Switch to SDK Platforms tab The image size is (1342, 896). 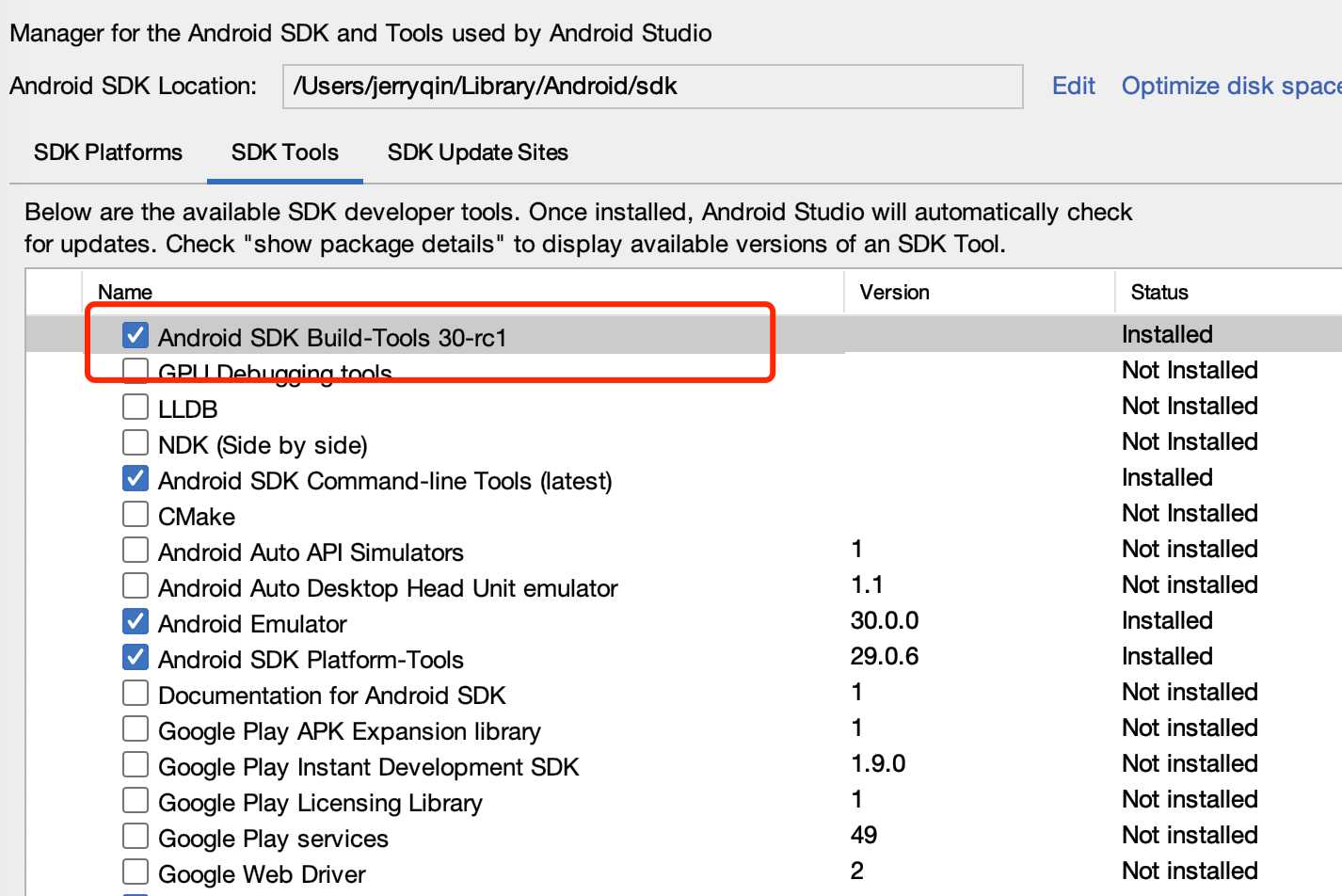tap(108, 152)
